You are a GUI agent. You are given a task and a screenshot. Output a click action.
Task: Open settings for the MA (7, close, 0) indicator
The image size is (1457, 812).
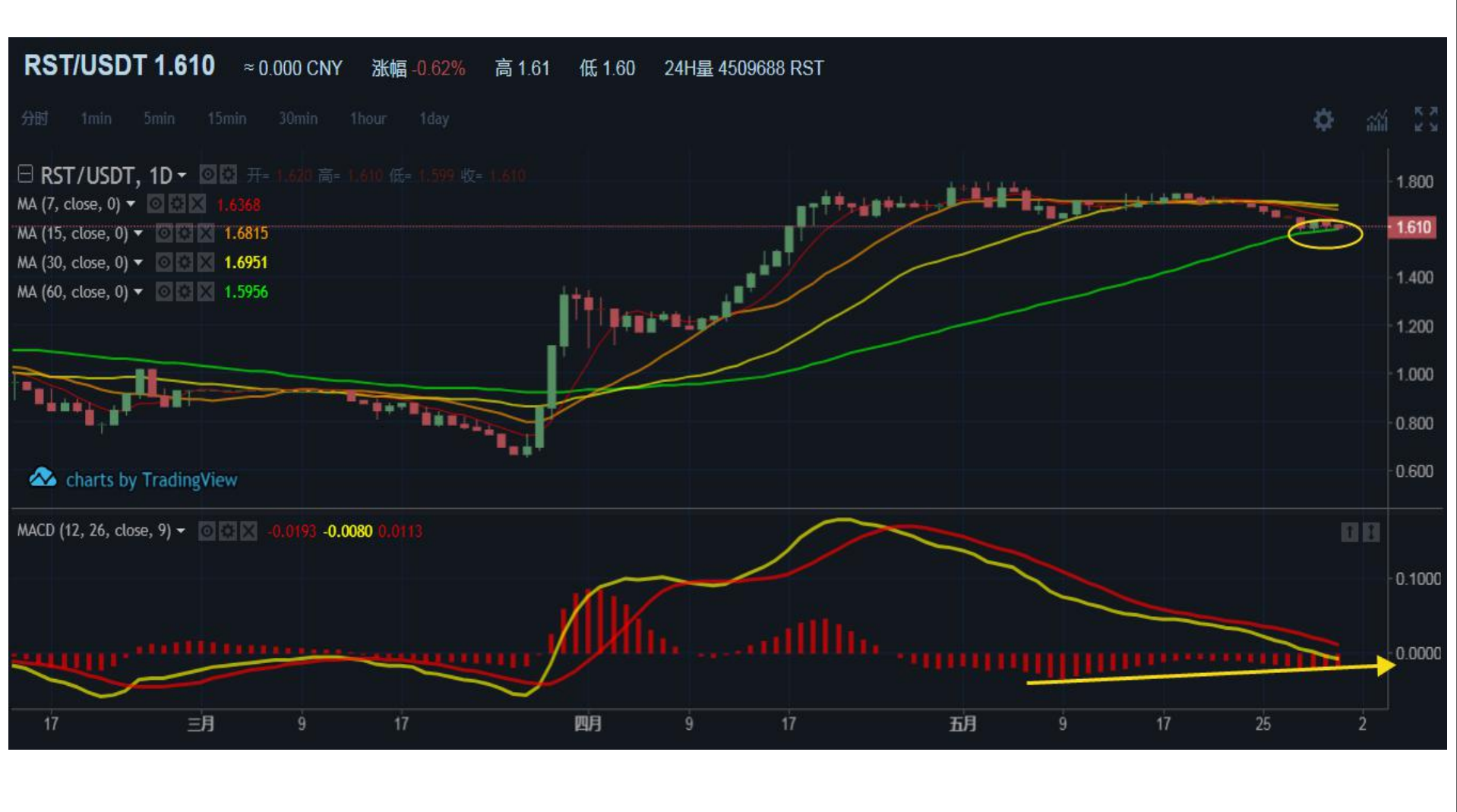coord(176,204)
